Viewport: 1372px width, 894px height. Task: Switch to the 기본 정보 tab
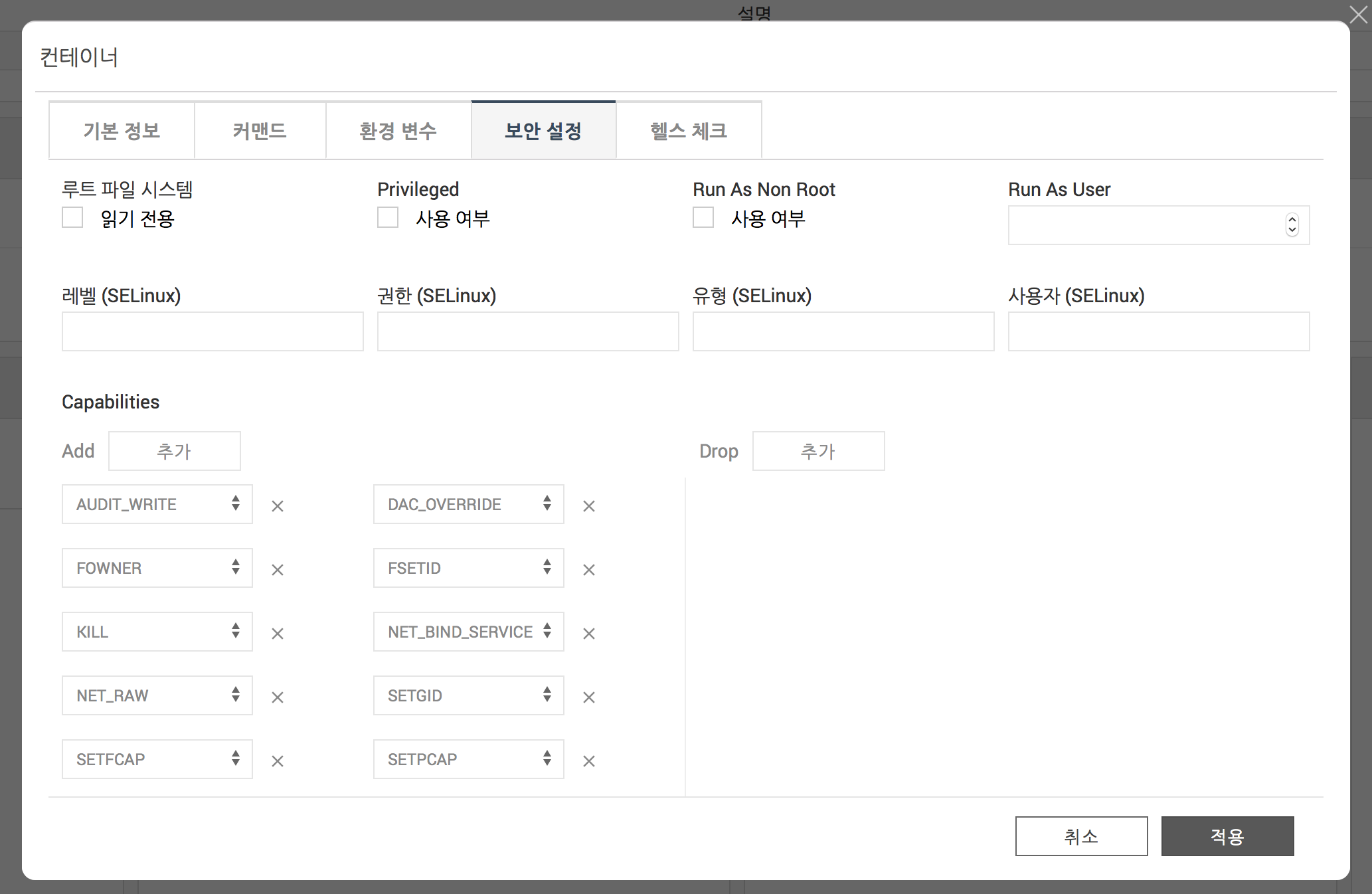coord(122,131)
